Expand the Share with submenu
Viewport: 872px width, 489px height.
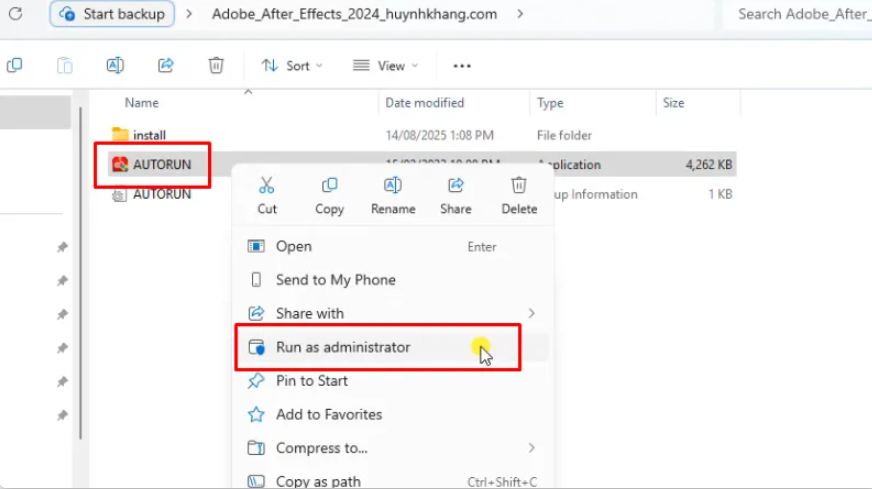click(x=390, y=313)
